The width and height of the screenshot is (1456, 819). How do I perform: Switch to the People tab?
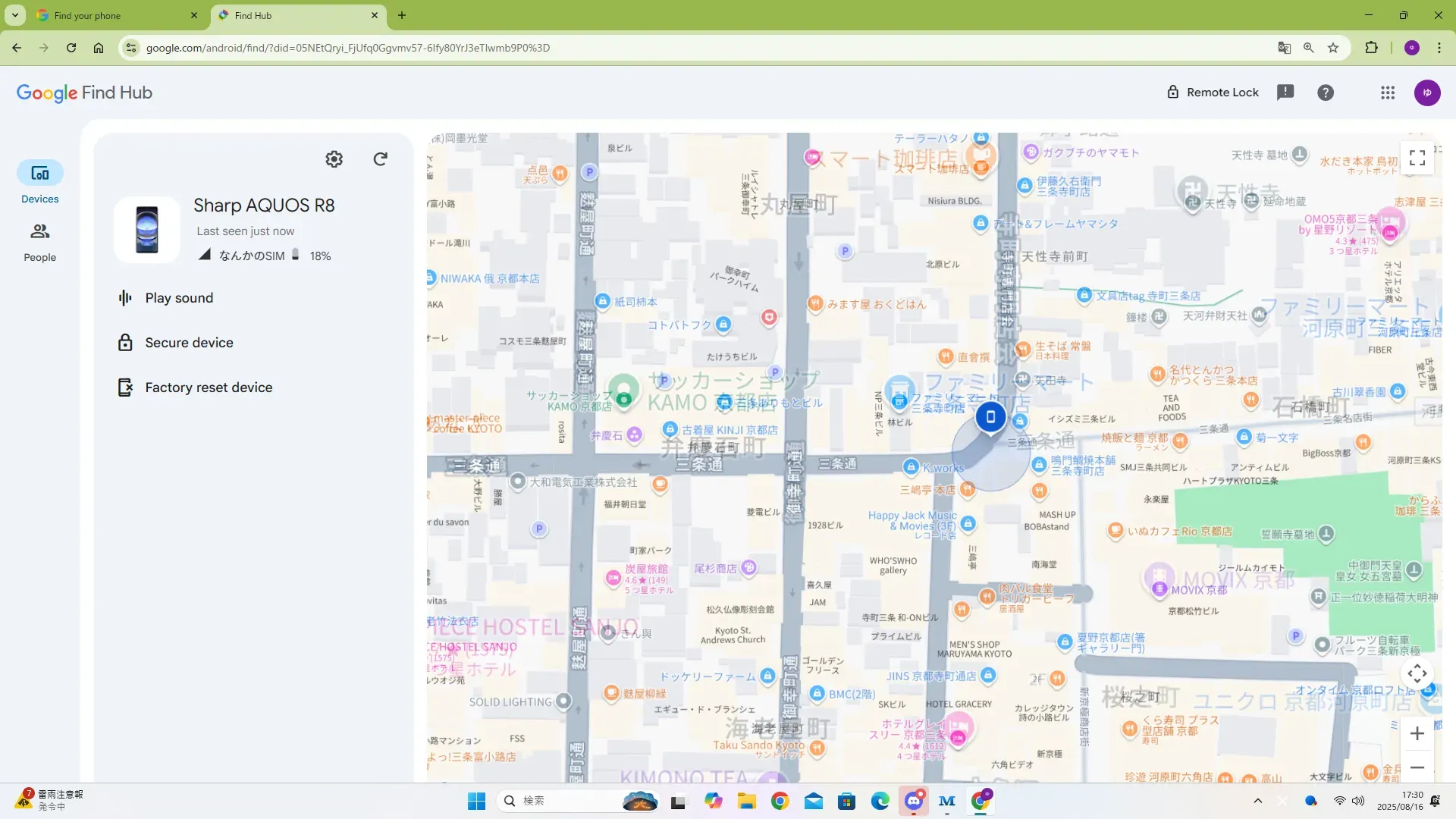[x=39, y=241]
